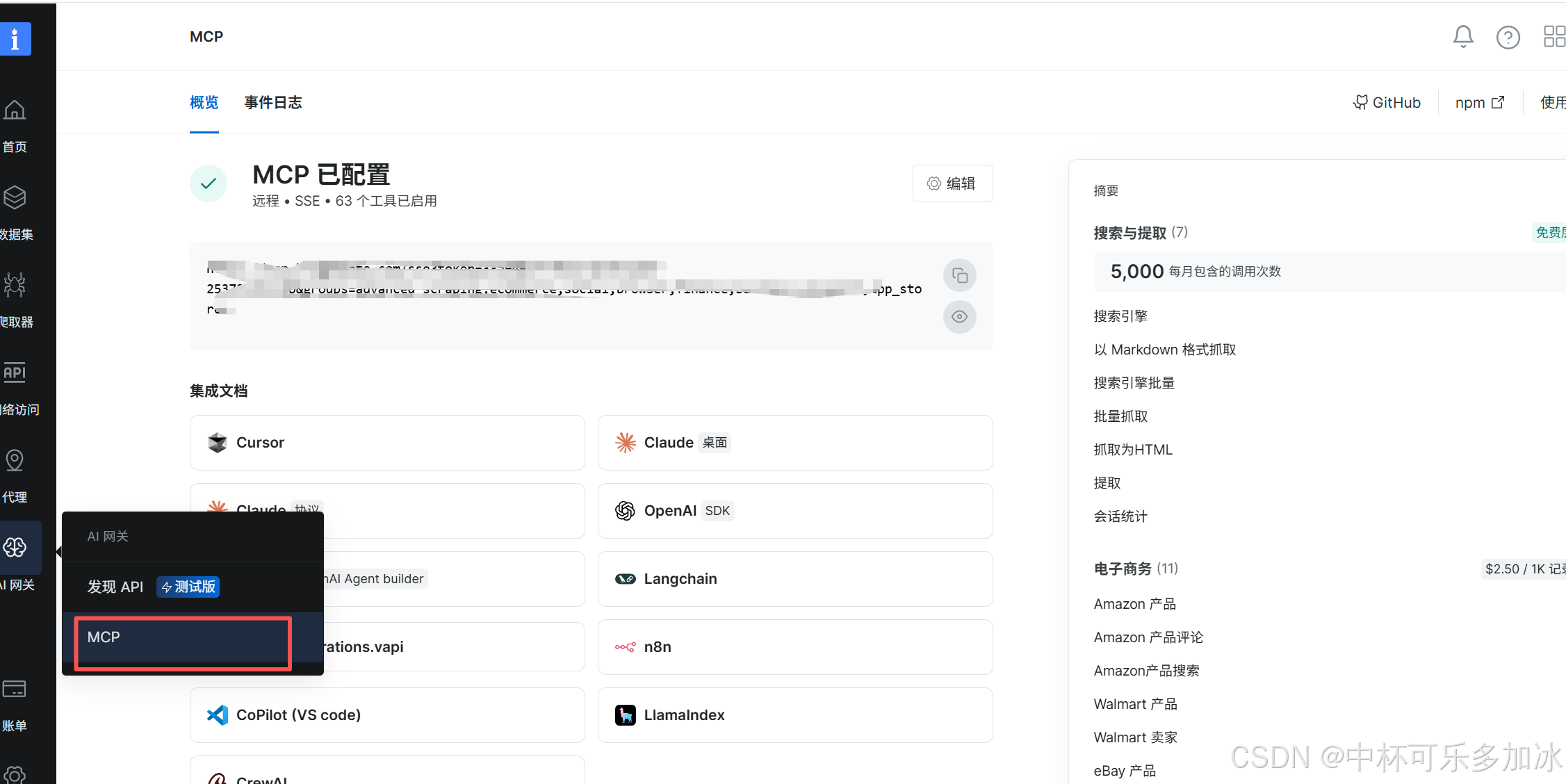Screen dimensions: 1566x784
Task: Open the Claude 桌面 integration card
Action: pyautogui.click(x=795, y=443)
